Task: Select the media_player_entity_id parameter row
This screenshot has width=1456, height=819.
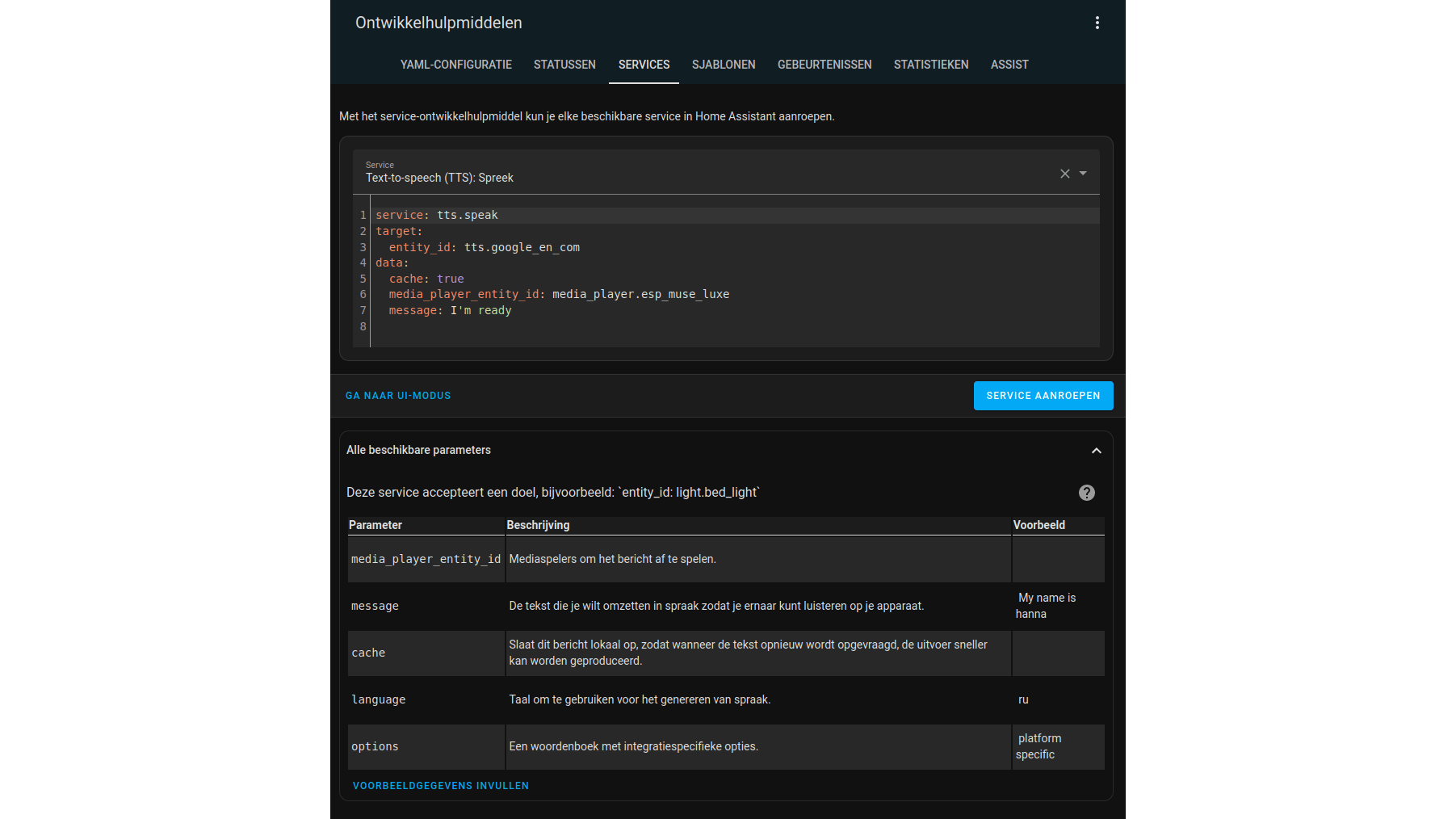Action: tap(426, 558)
